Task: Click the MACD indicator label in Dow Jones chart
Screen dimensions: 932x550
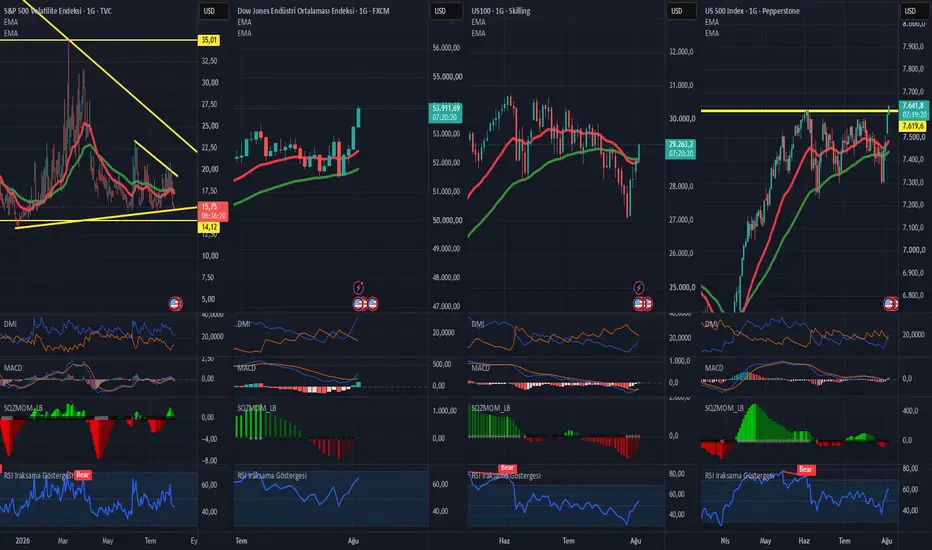Action: pos(247,368)
